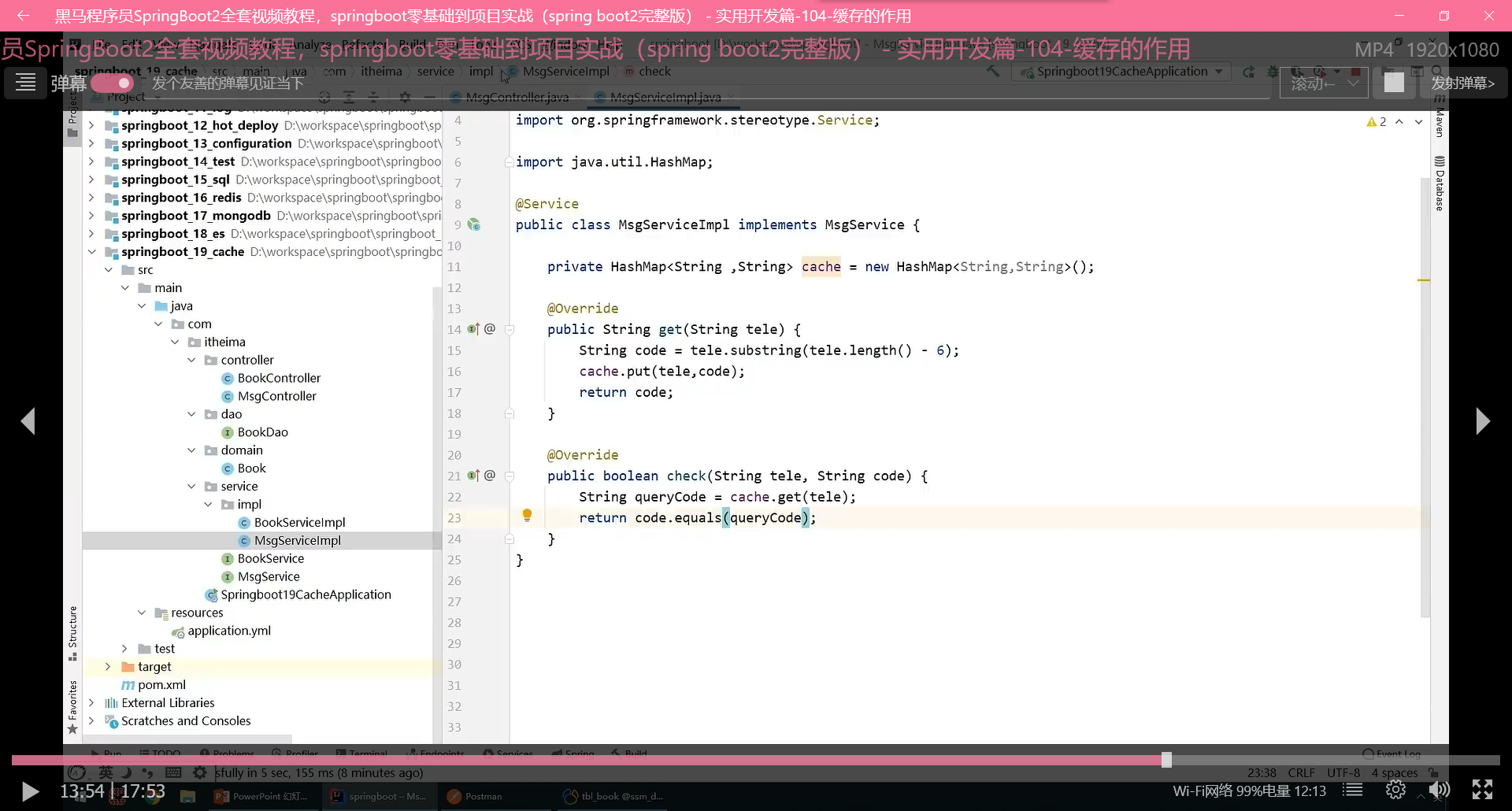Click the override gutter icon on line 21
This screenshot has height=811, width=1512.
(473, 476)
